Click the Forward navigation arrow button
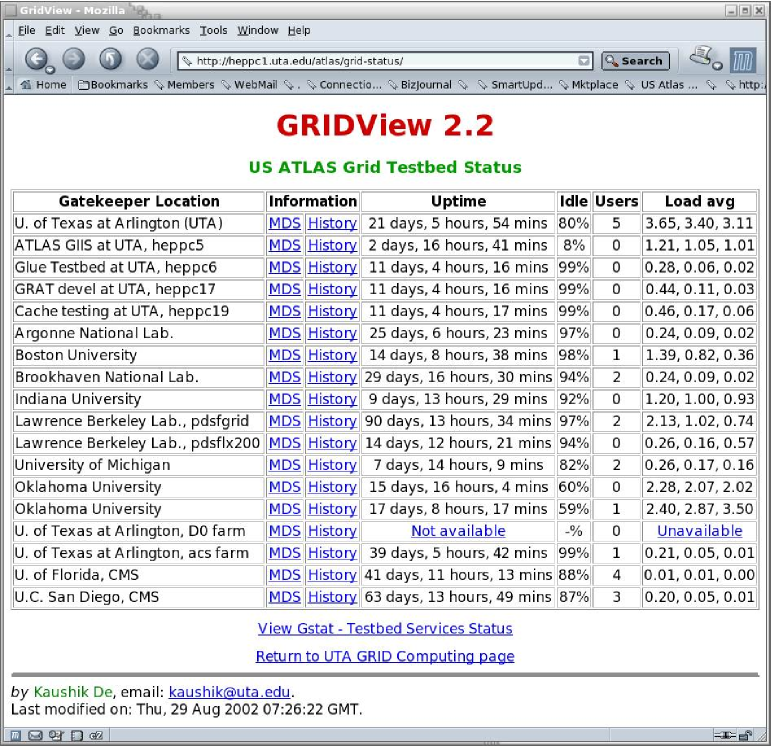Image resolution: width=771 pixels, height=746 pixels. (x=73, y=59)
